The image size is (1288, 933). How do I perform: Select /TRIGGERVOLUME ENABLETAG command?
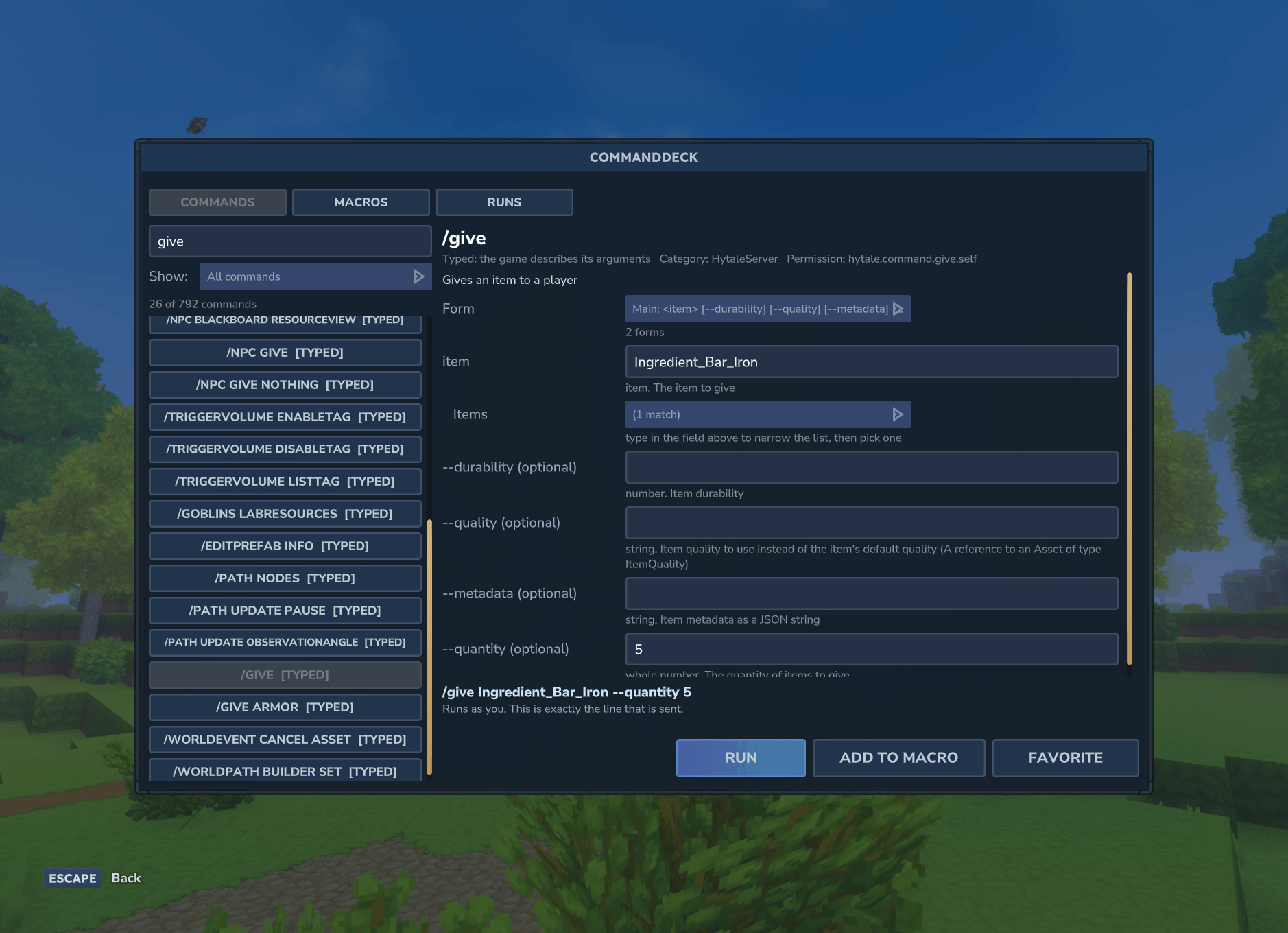(x=285, y=417)
